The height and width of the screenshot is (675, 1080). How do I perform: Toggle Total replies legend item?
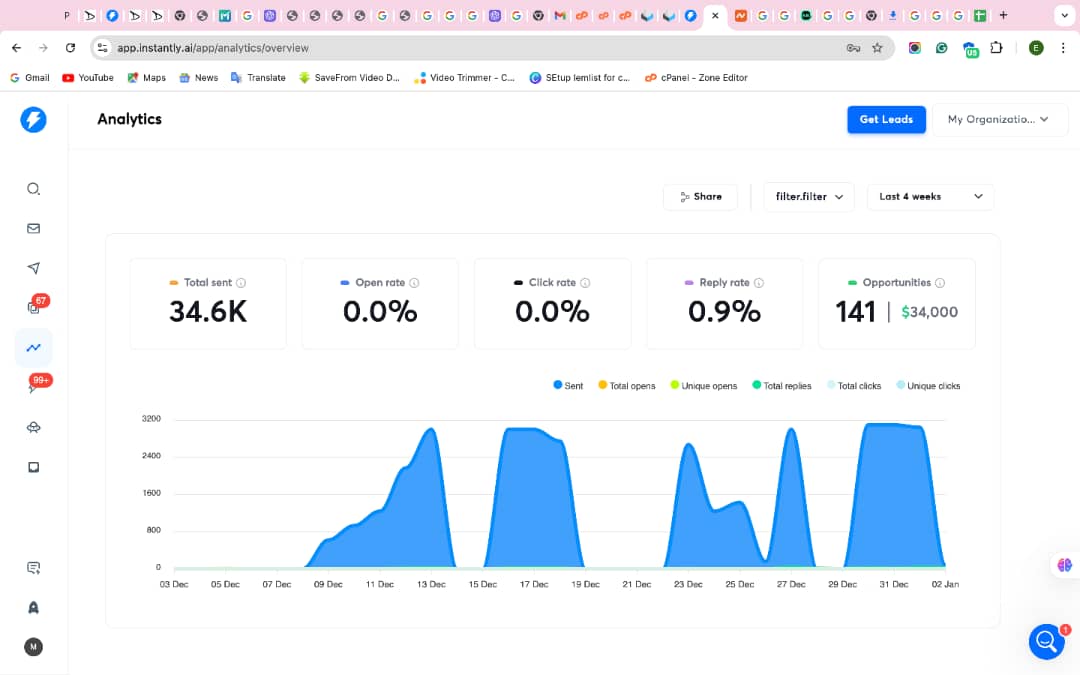click(x=782, y=386)
